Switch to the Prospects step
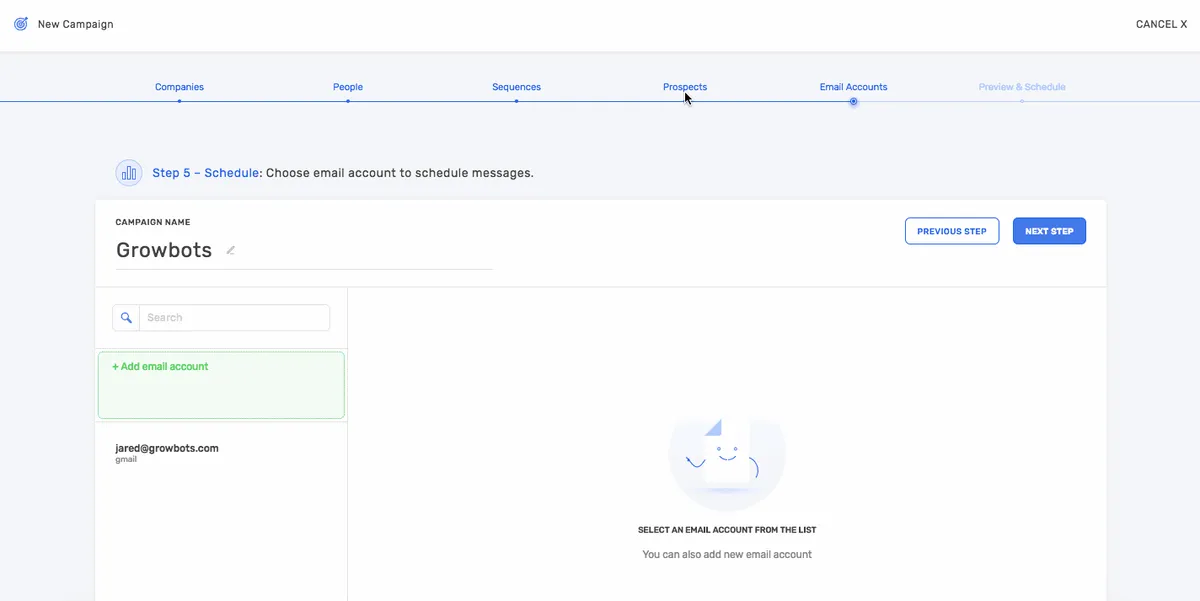This screenshot has height=601, width=1200. [685, 87]
